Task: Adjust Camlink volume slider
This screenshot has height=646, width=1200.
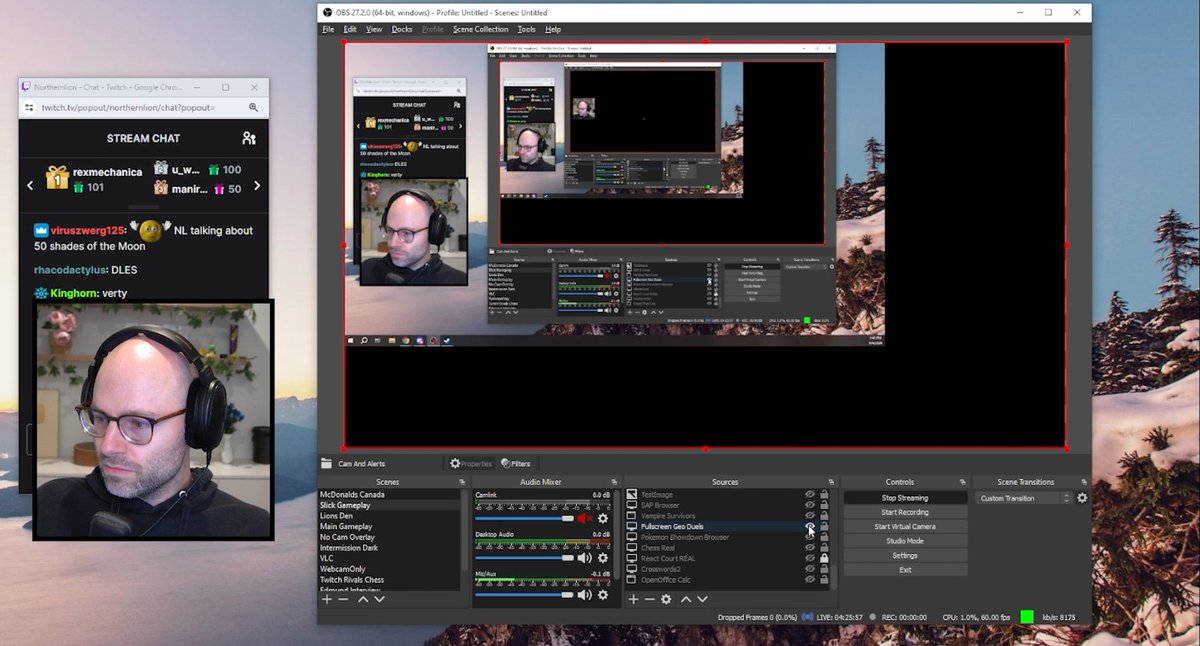Action: pyautogui.click(x=524, y=518)
